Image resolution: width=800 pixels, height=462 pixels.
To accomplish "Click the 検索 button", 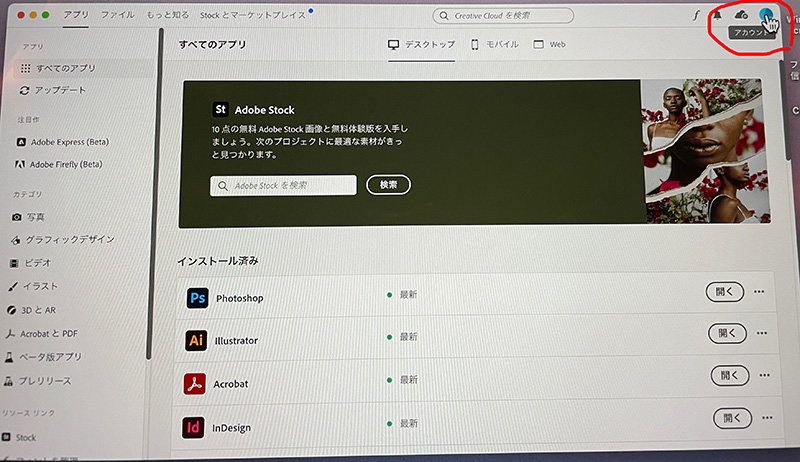I will [x=388, y=185].
